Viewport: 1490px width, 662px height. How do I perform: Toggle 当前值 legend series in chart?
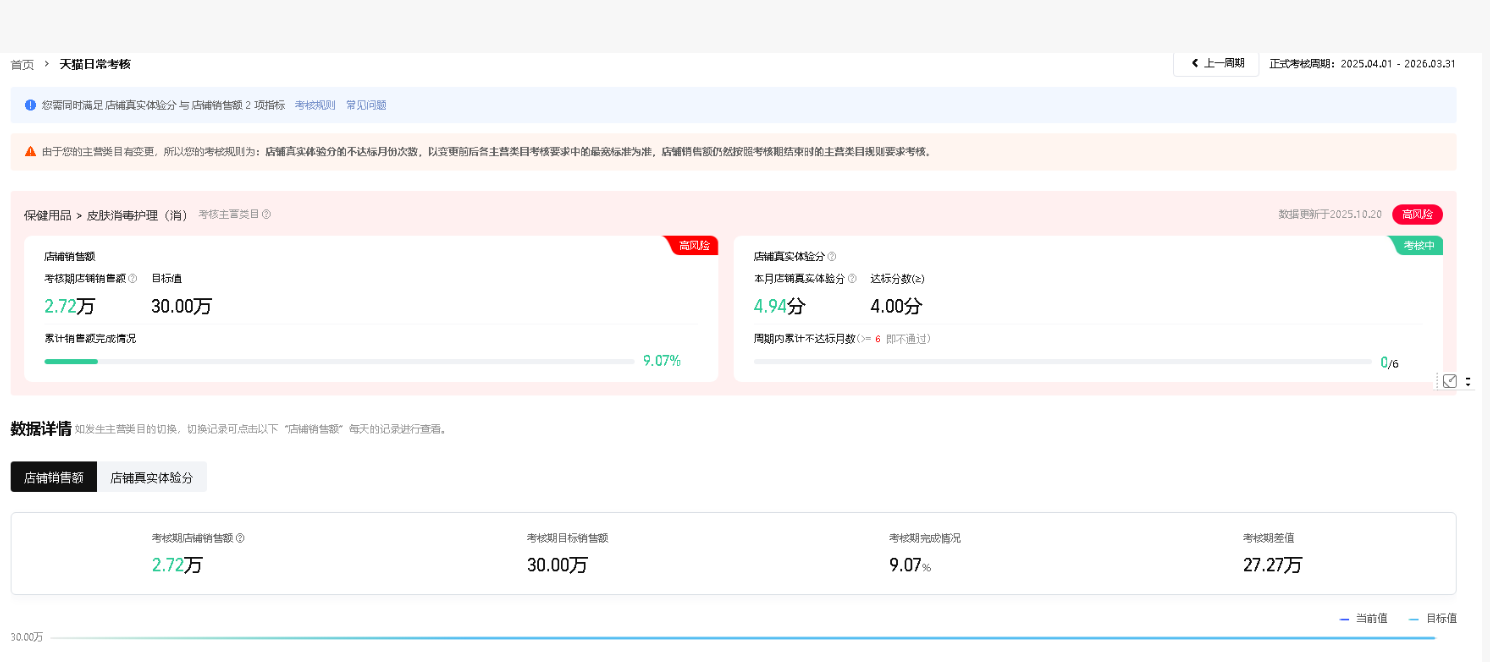(x=1364, y=619)
